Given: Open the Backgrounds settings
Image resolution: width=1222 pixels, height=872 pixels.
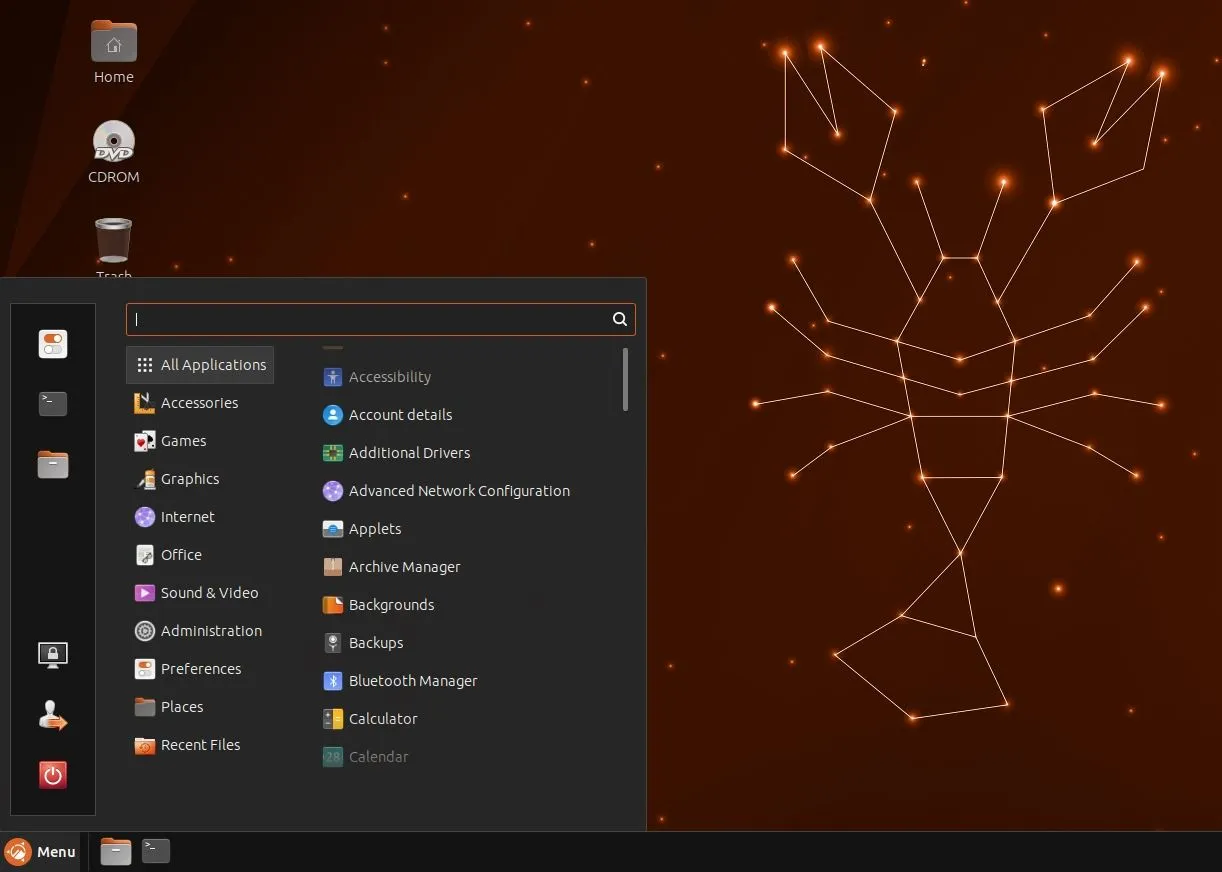Looking at the screenshot, I should pyautogui.click(x=390, y=605).
